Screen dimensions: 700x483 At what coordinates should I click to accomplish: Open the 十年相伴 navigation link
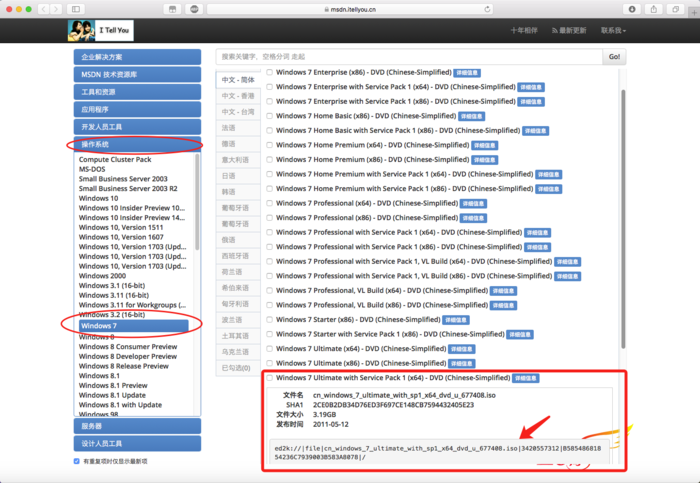point(524,30)
